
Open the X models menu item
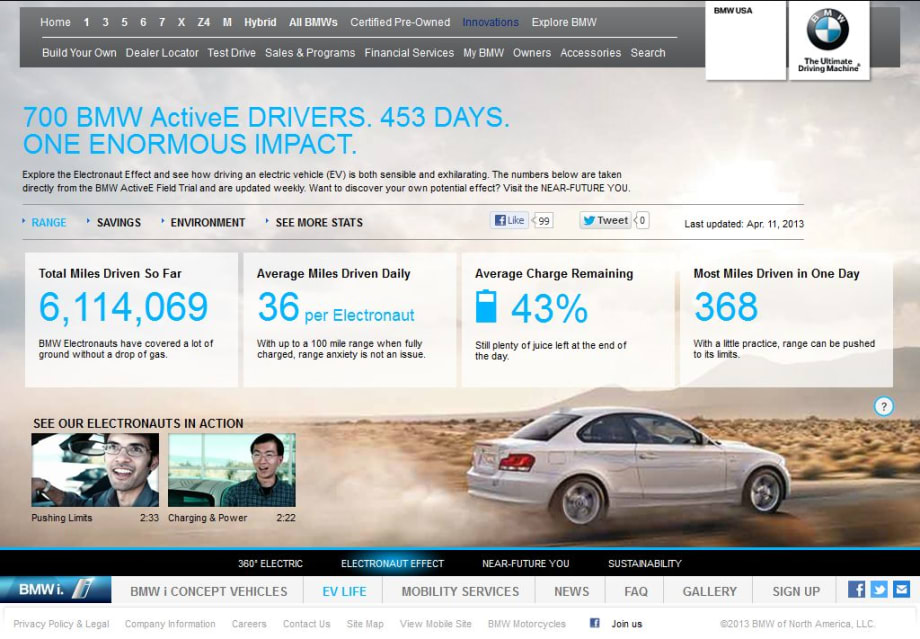(x=181, y=22)
